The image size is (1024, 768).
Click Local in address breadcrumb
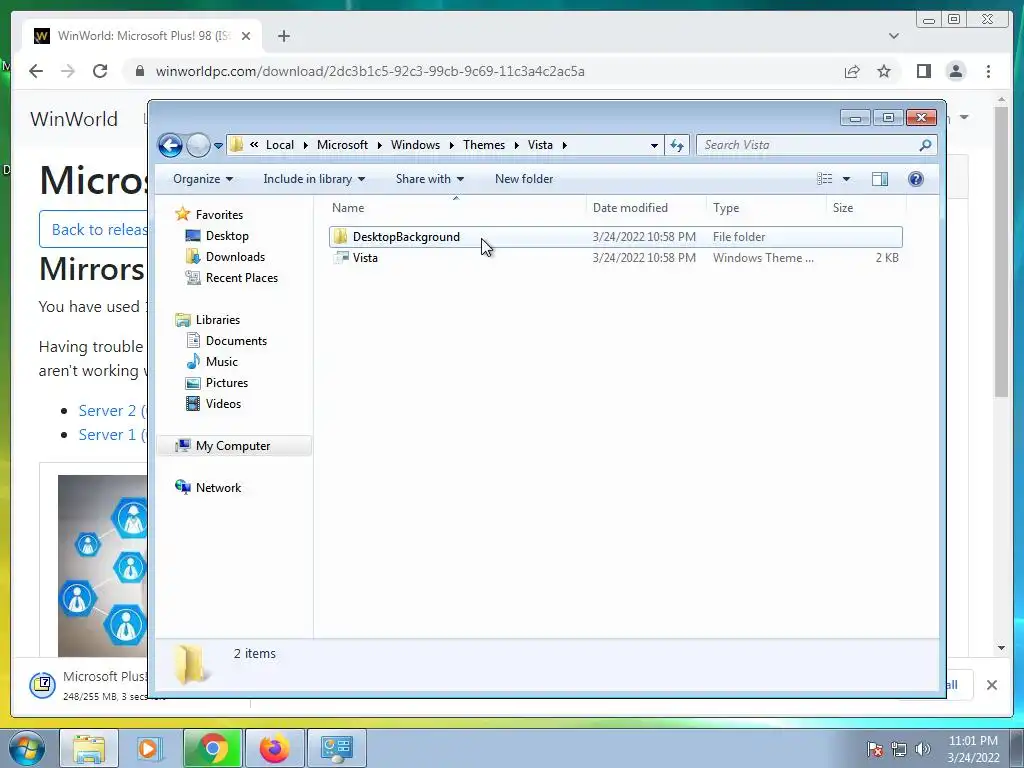(280, 145)
